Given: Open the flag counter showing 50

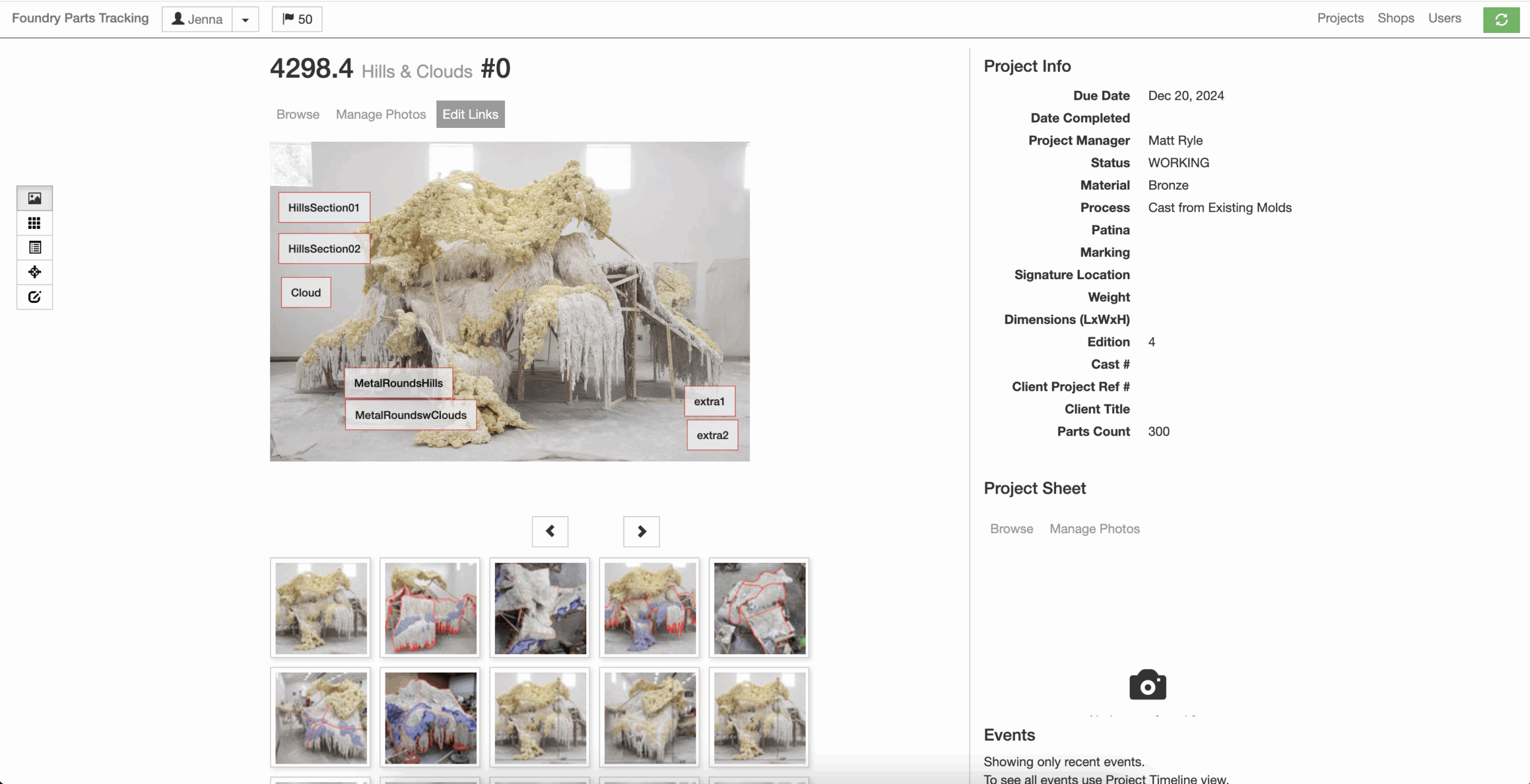Looking at the screenshot, I should pyautogui.click(x=297, y=19).
